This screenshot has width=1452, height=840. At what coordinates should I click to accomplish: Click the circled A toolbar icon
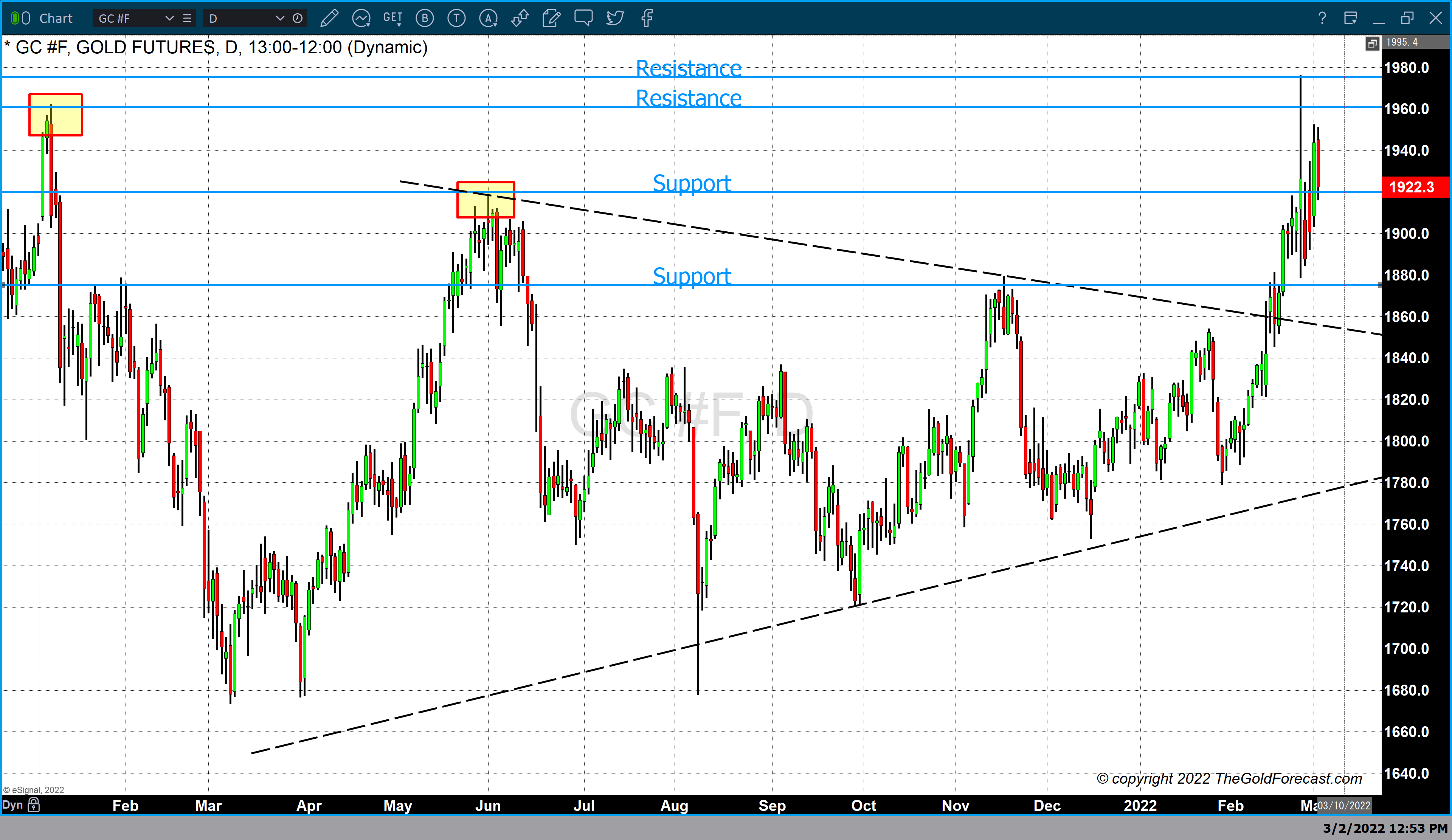tap(488, 19)
